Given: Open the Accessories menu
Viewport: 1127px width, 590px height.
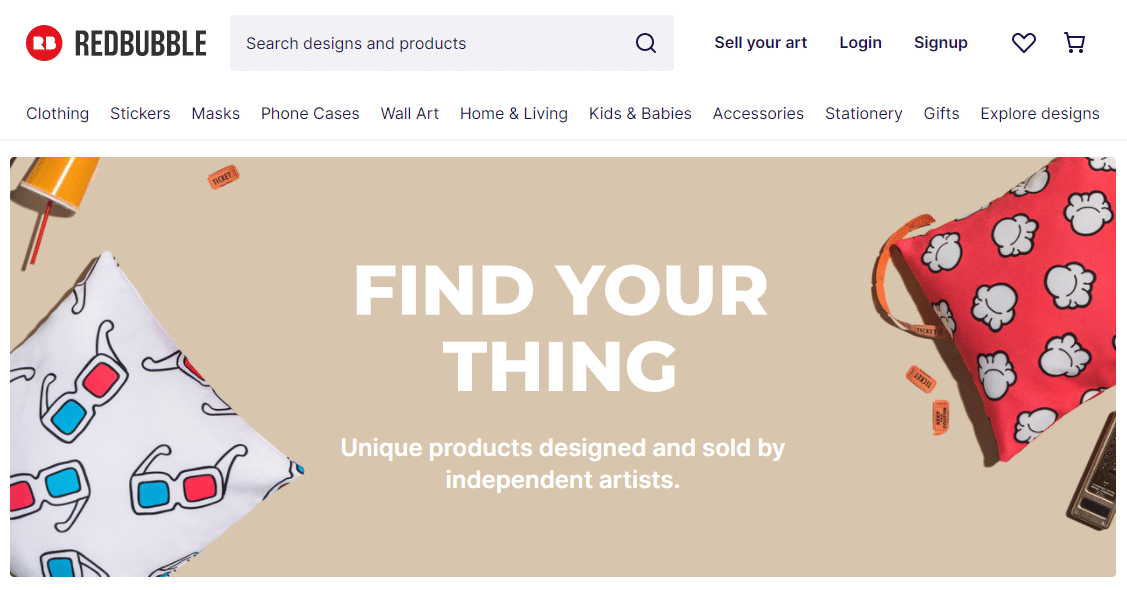Looking at the screenshot, I should coord(758,114).
